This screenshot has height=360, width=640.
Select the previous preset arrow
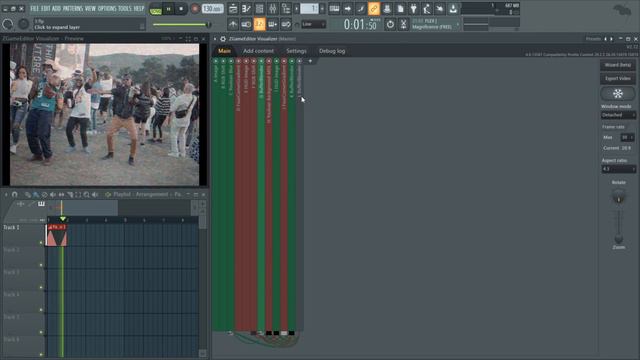click(605, 39)
